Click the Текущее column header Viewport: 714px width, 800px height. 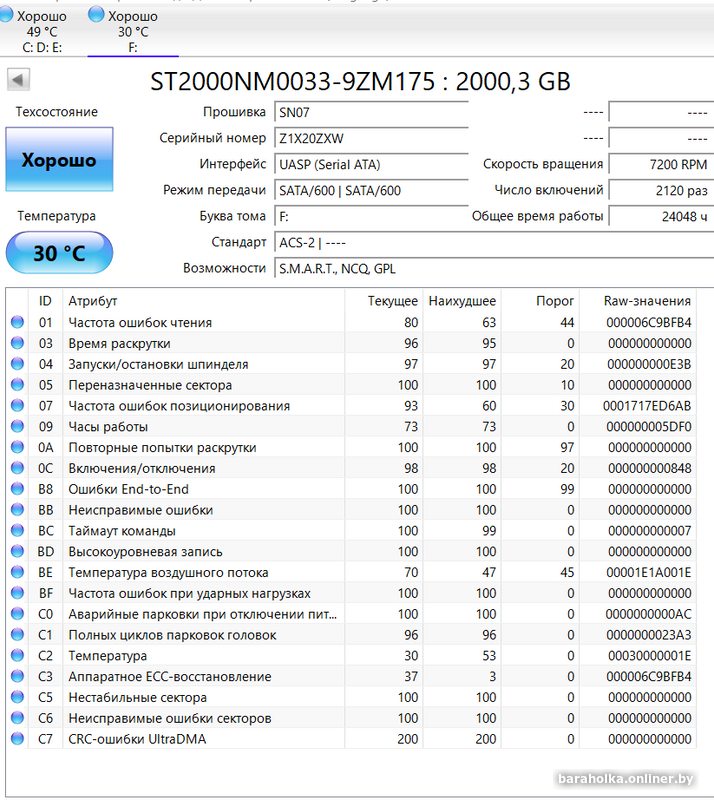[392, 301]
